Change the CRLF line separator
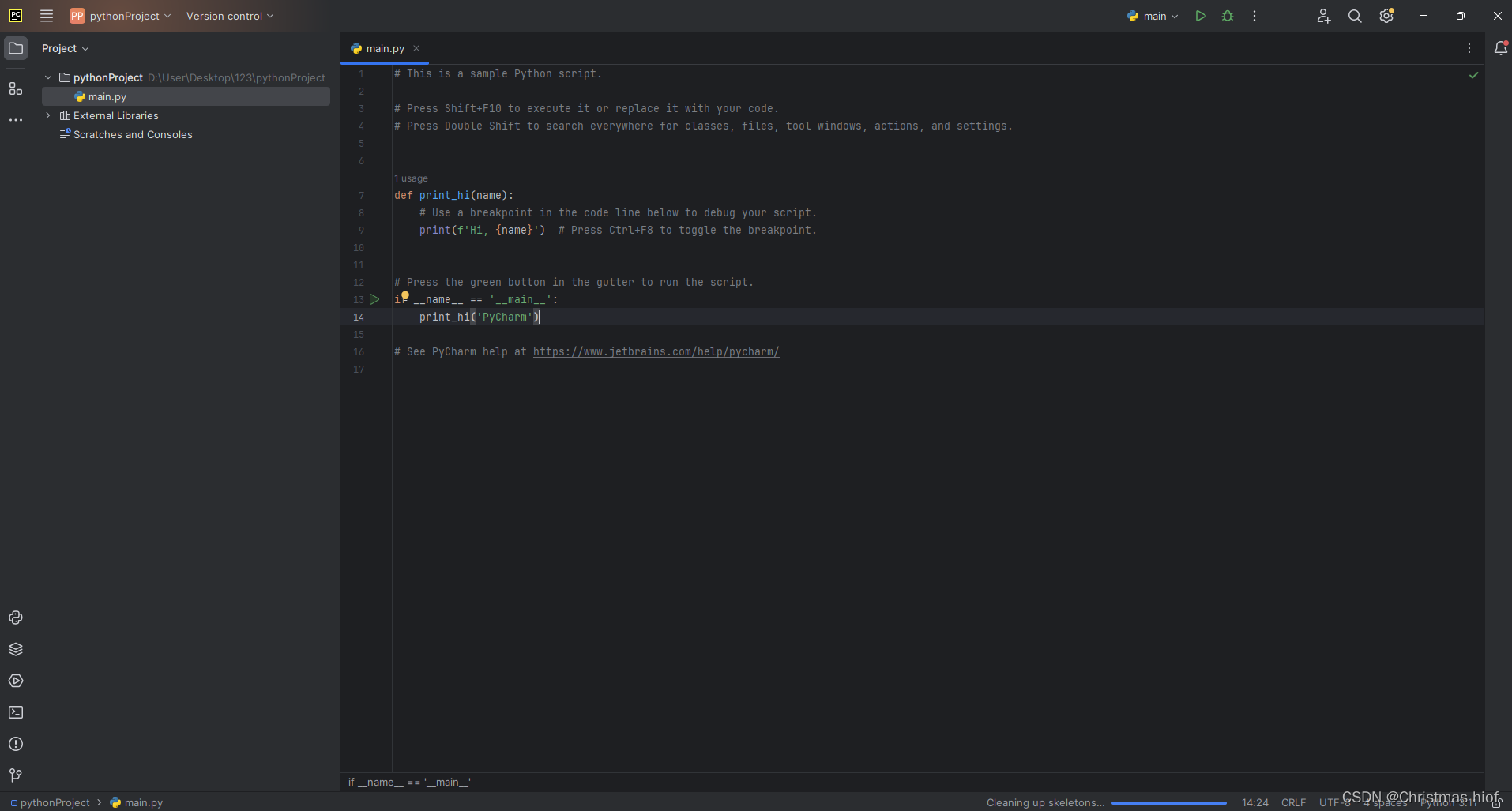 click(x=1293, y=802)
